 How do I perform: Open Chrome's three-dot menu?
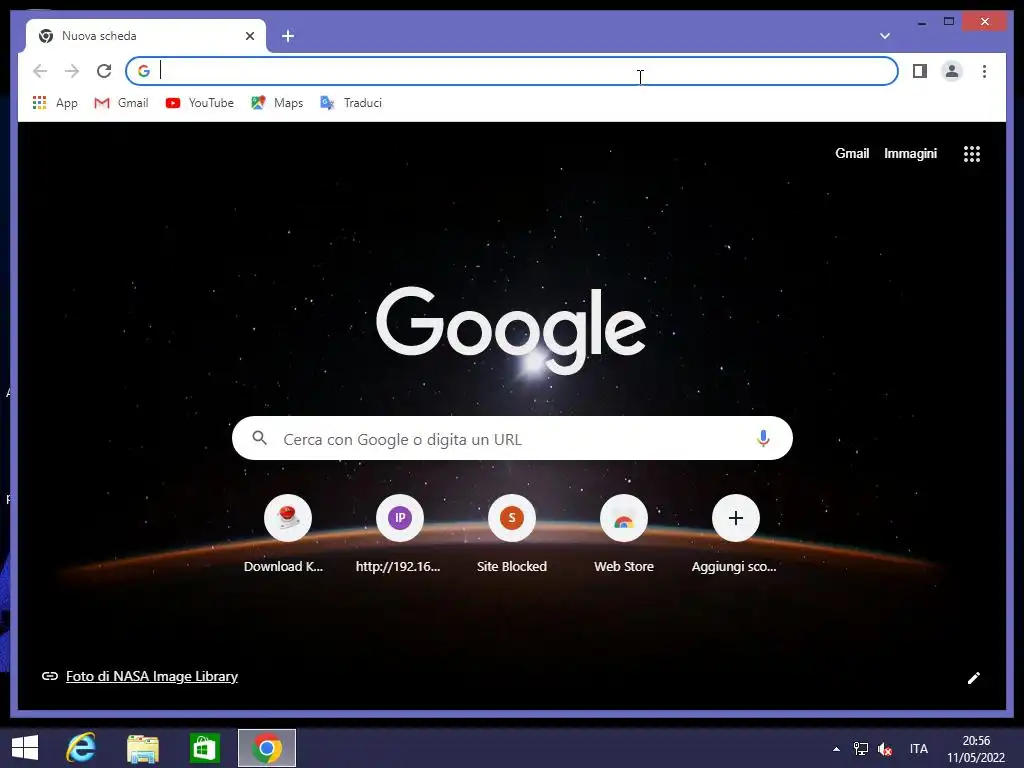(x=984, y=71)
